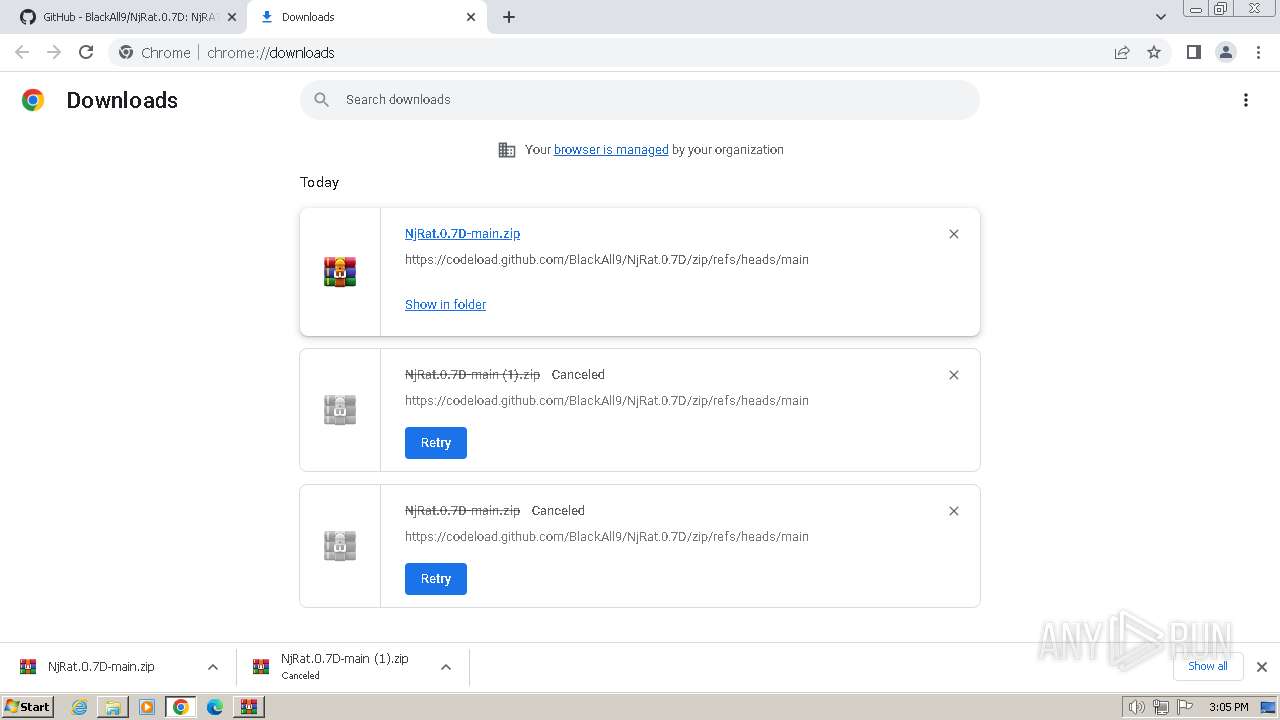Click the show desktop button
This screenshot has height=720, width=1280.
pos(1269,707)
